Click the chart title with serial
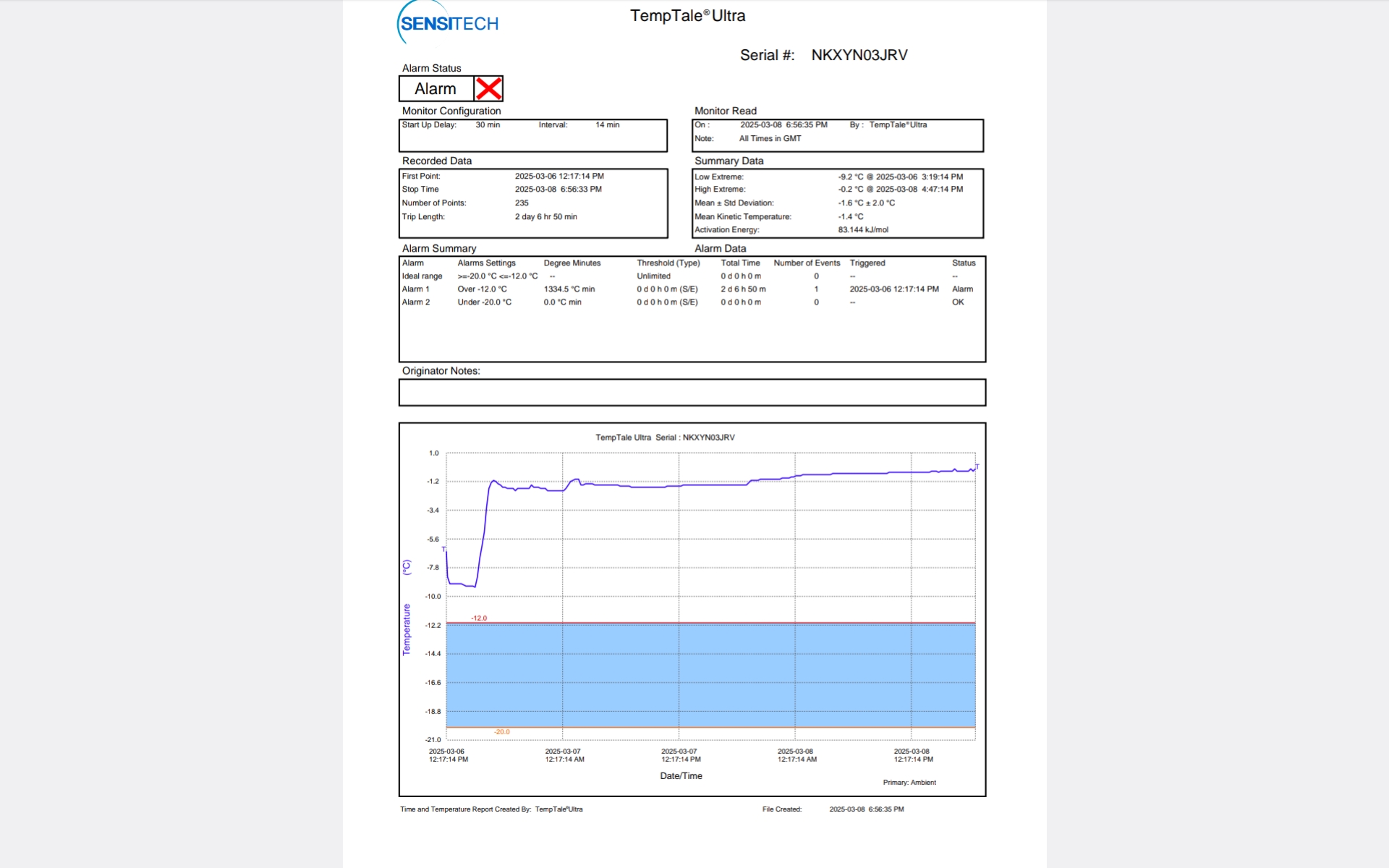 point(665,438)
